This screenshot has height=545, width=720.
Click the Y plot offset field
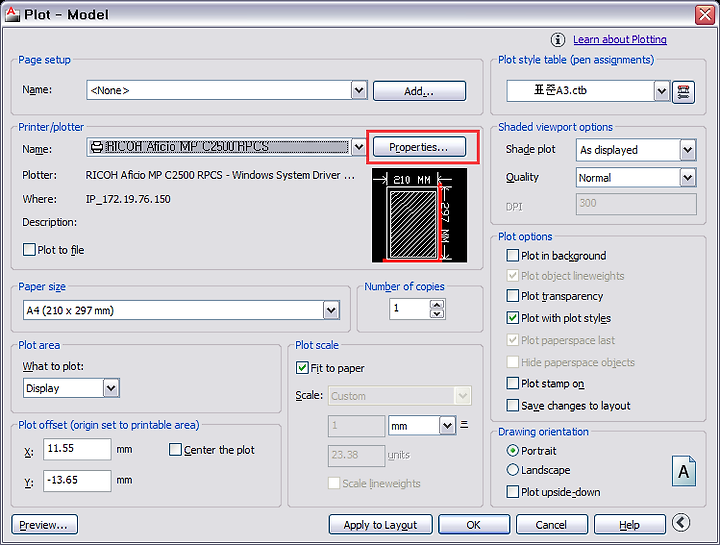click(x=77, y=480)
